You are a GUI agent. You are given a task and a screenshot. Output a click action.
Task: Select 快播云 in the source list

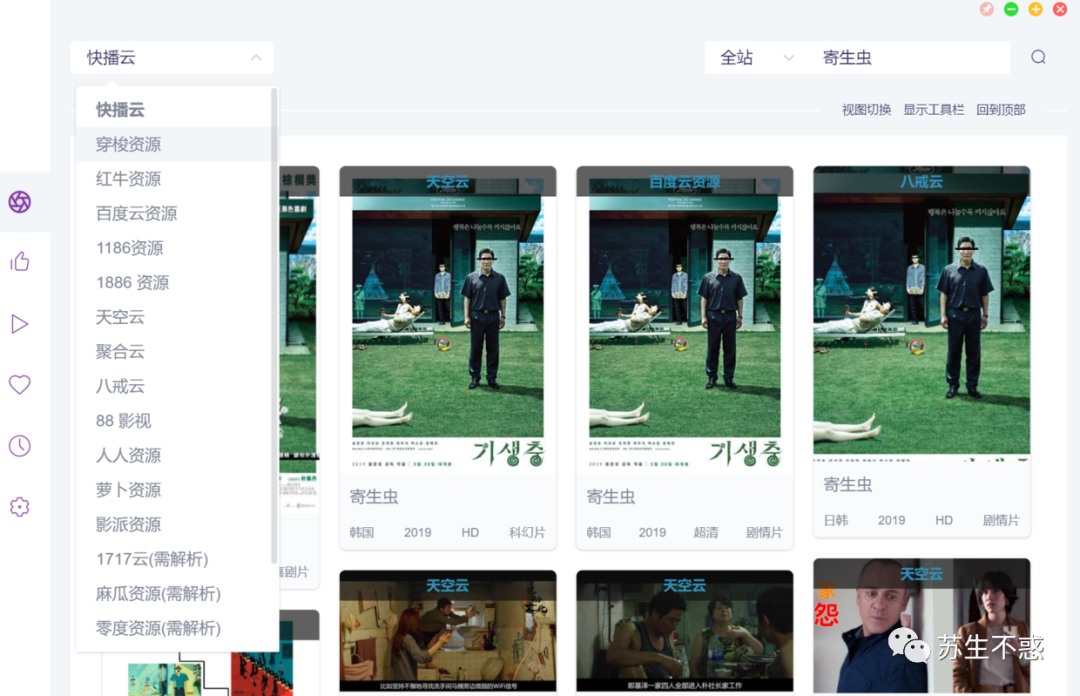[x=174, y=110]
